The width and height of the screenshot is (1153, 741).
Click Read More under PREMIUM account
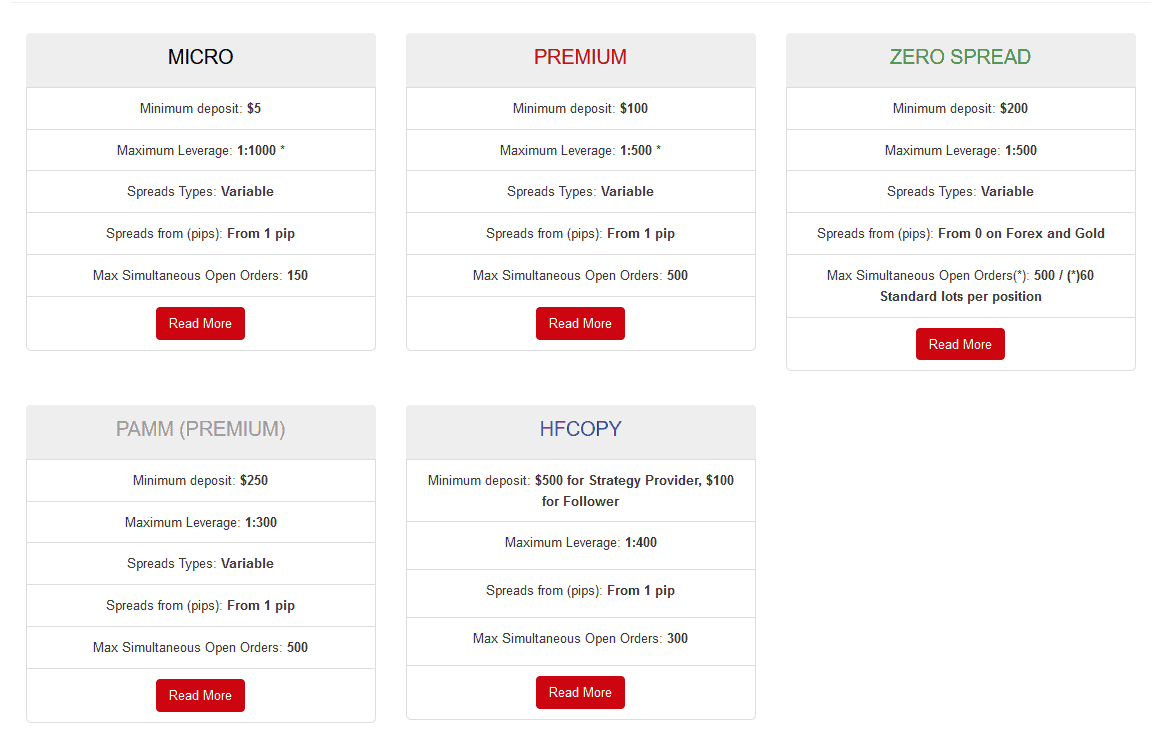click(580, 323)
